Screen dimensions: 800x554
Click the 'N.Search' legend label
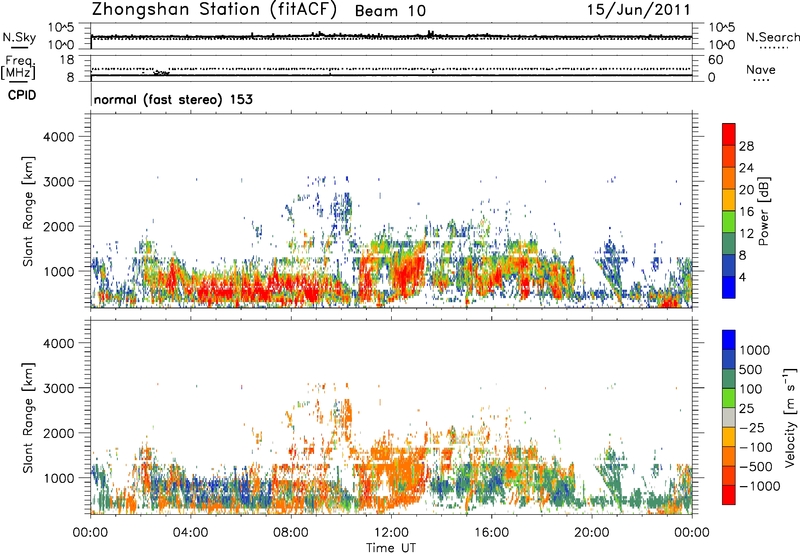click(772, 37)
